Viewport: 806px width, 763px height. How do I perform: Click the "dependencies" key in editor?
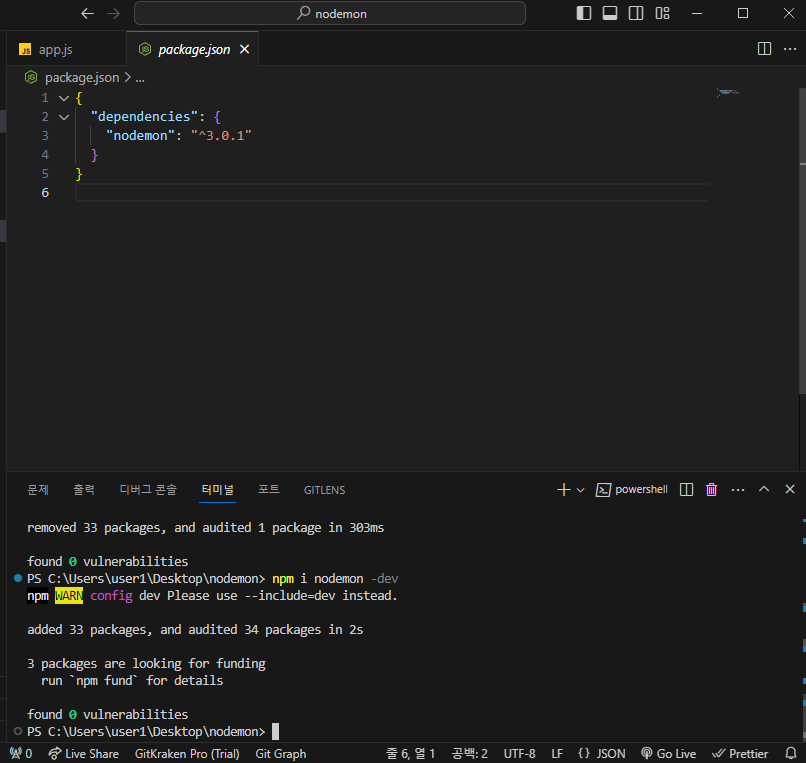tap(144, 117)
